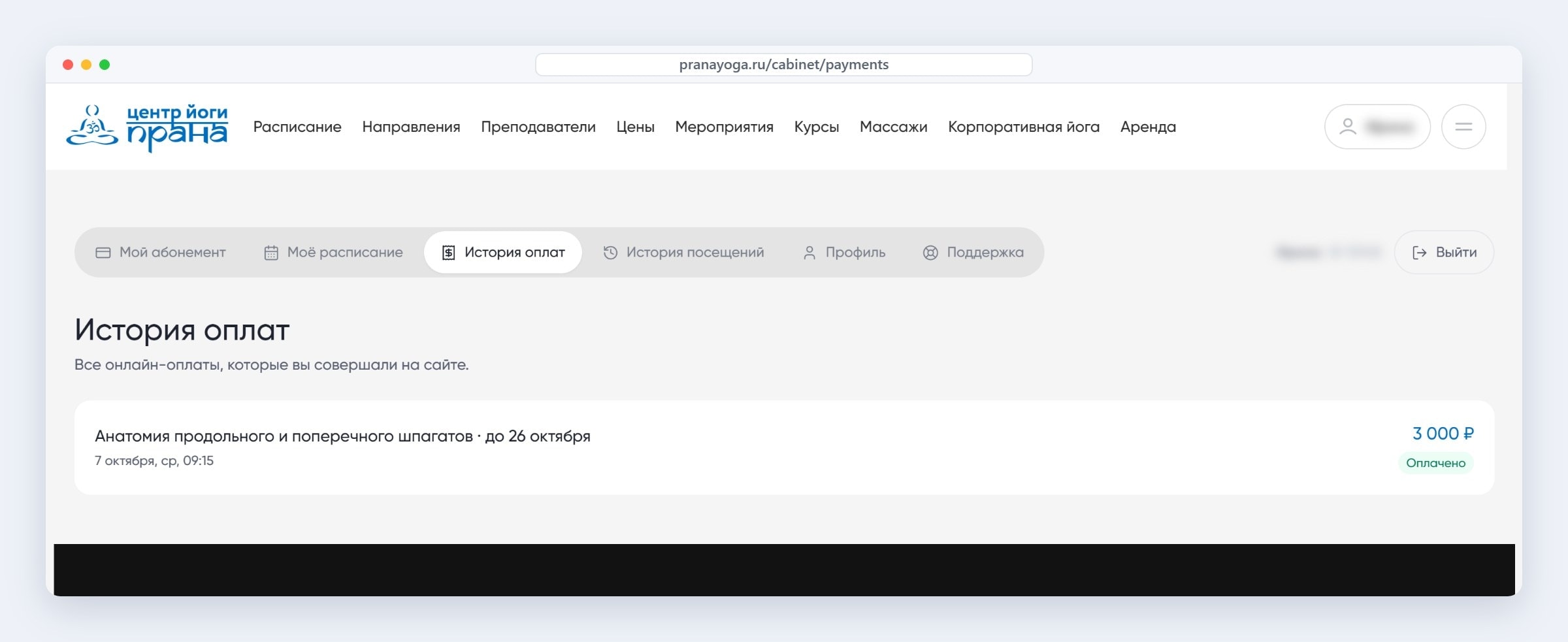This screenshot has width=1568, height=642.
Task: Click the person icon beside Профиль
Action: point(809,253)
